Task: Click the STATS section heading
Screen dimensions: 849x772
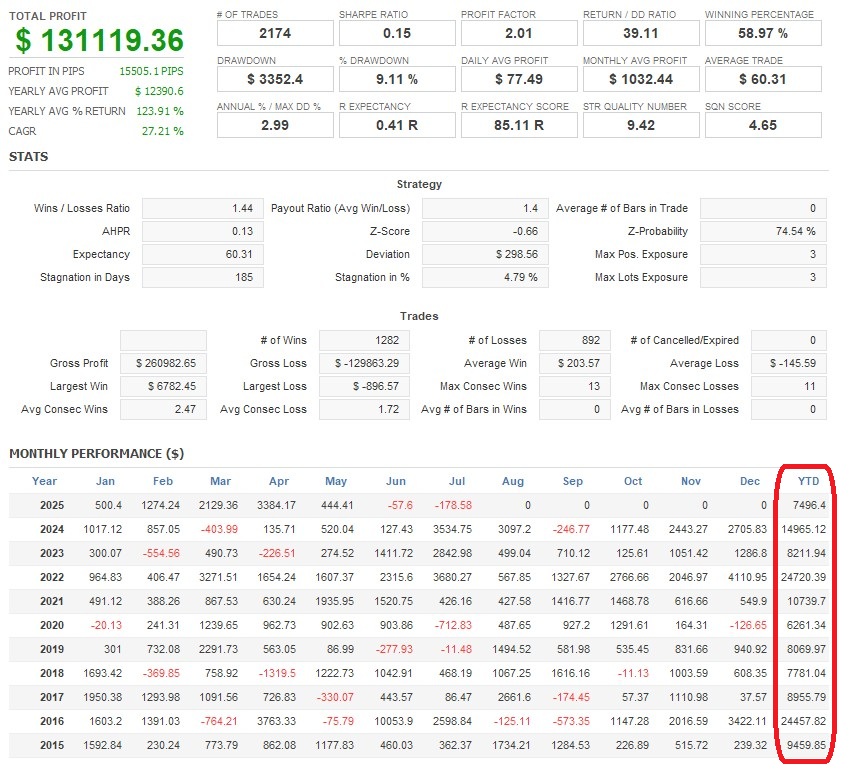Action: (x=29, y=157)
